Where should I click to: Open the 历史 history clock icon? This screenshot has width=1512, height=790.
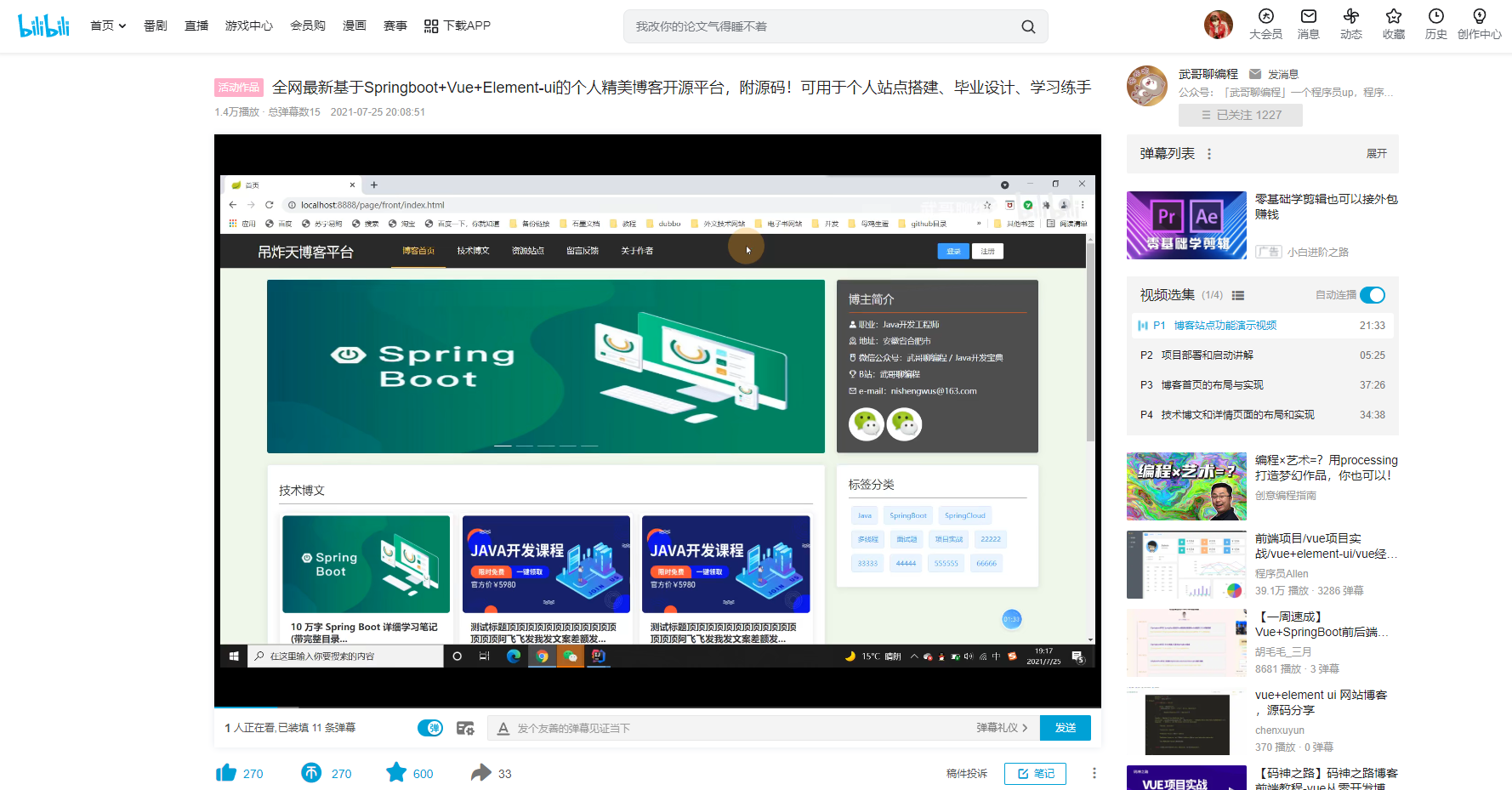[1435, 25]
